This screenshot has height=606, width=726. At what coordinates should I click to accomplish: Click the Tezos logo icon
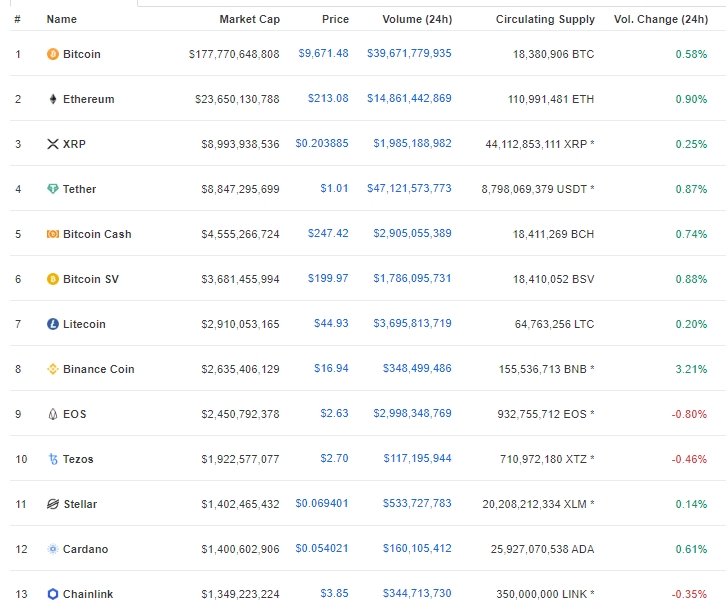click(x=53, y=459)
